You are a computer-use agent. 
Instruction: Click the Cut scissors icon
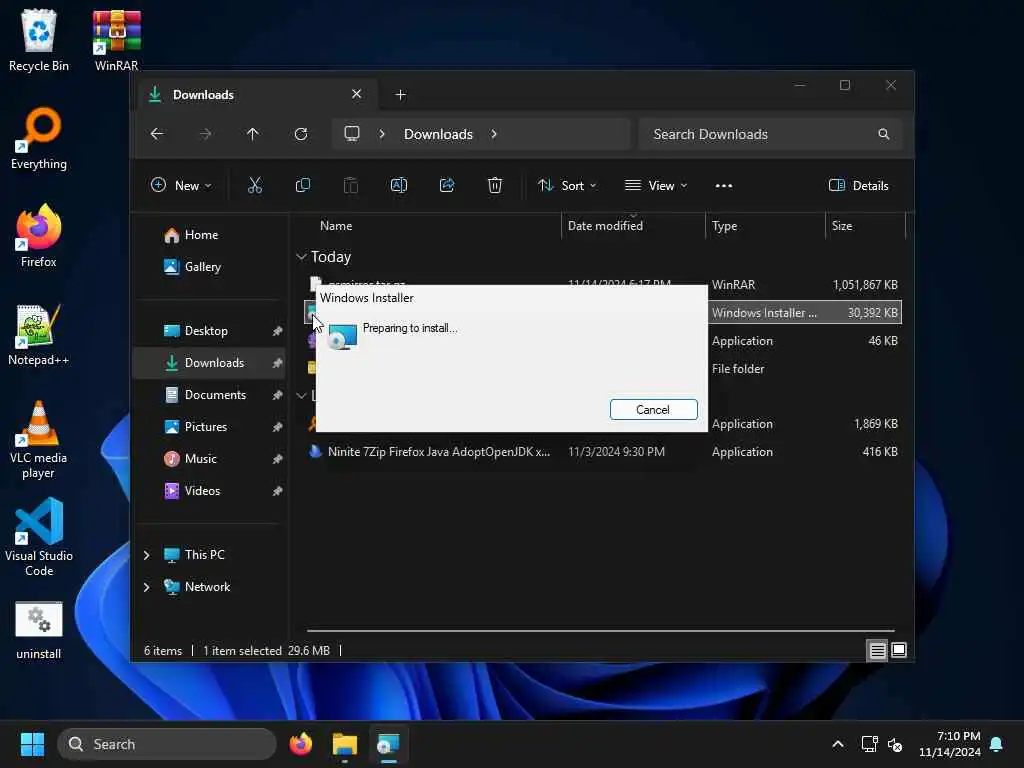tap(255, 185)
